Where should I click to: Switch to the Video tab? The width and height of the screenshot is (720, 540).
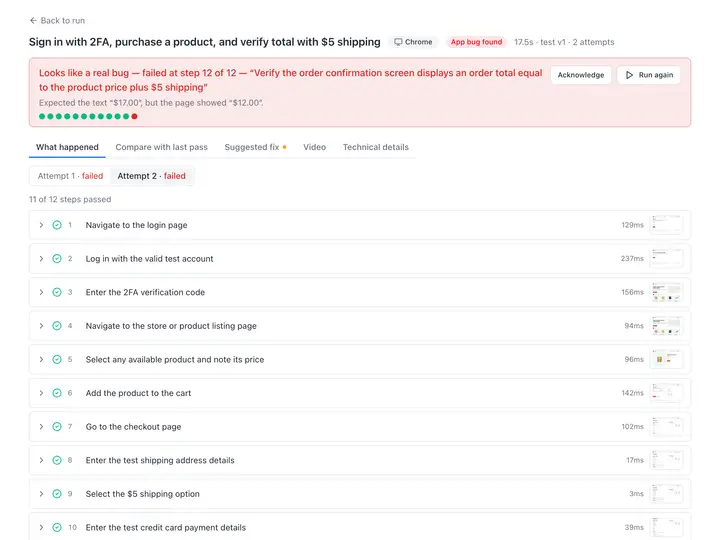(314, 147)
